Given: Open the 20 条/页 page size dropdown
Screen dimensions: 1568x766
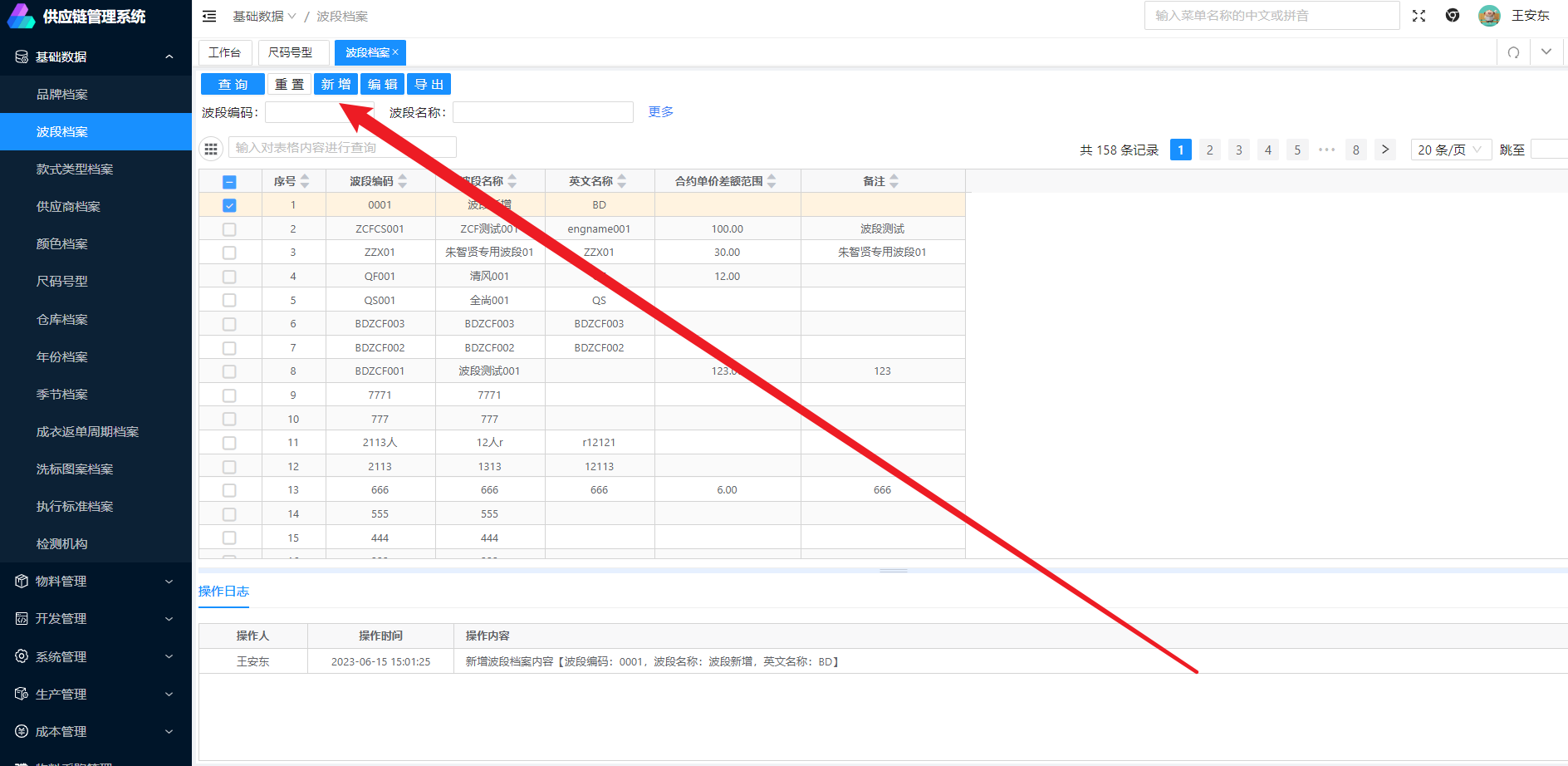Looking at the screenshot, I should pyautogui.click(x=1450, y=150).
